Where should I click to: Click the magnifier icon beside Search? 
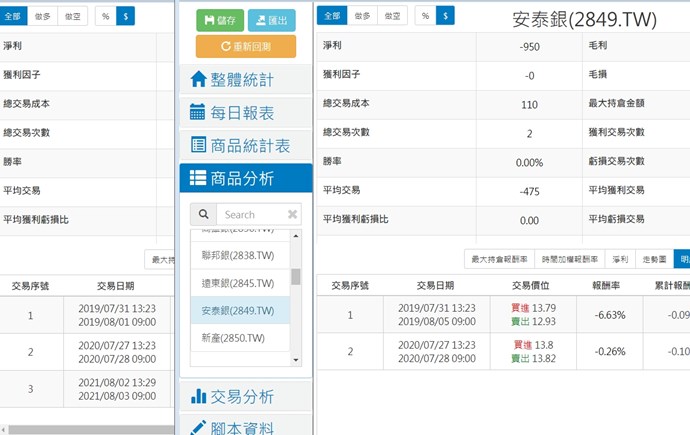203,214
